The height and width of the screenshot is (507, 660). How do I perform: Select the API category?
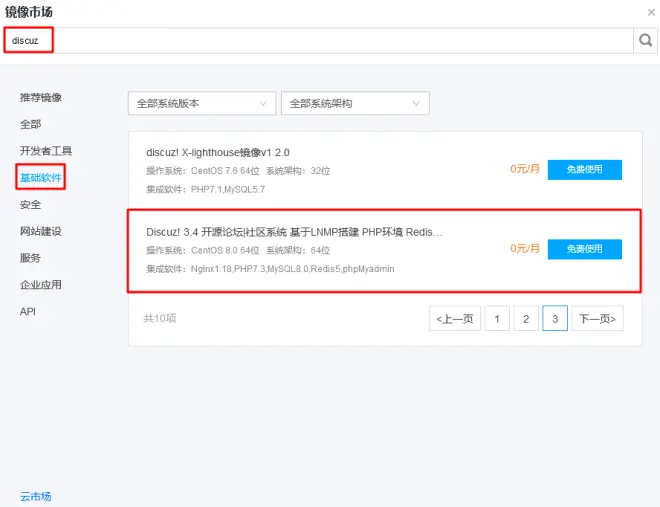click(x=28, y=311)
